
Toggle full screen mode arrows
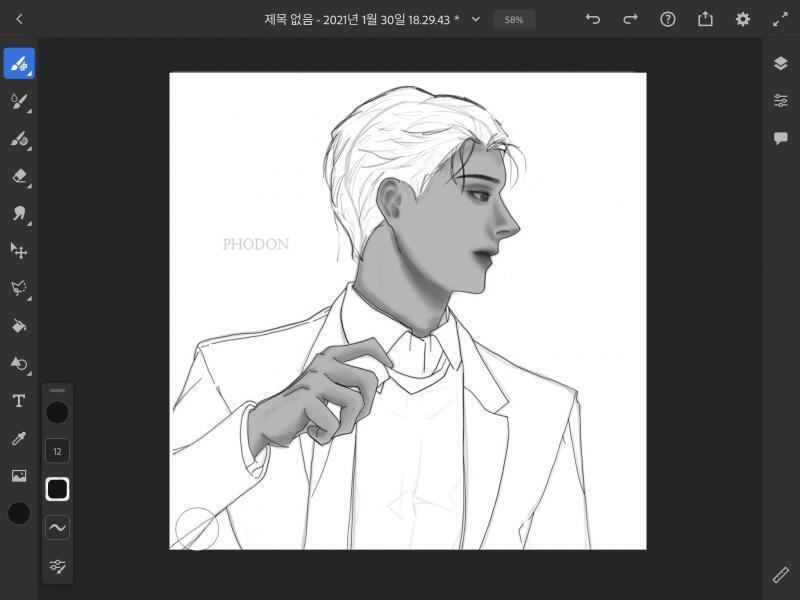point(780,19)
